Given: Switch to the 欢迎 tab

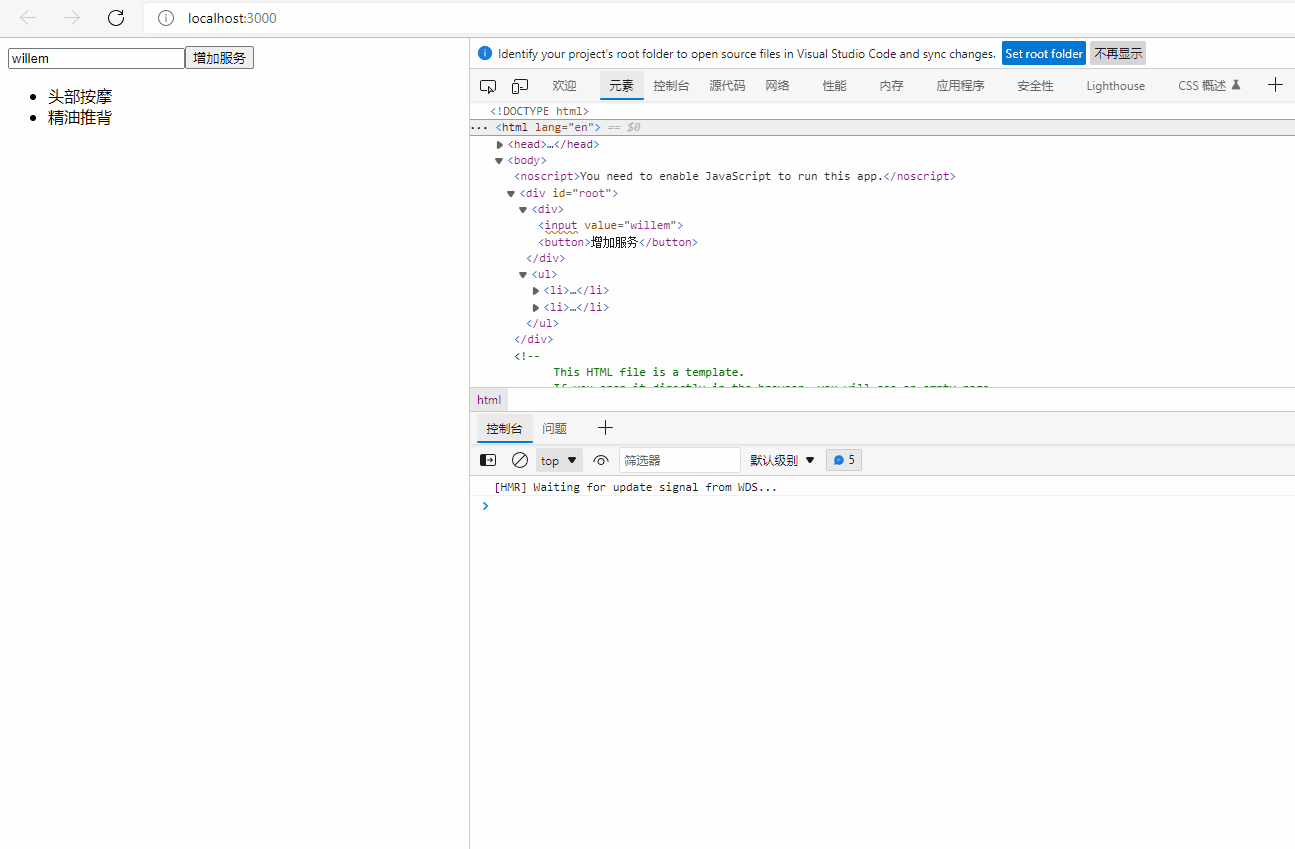Looking at the screenshot, I should coord(564,86).
